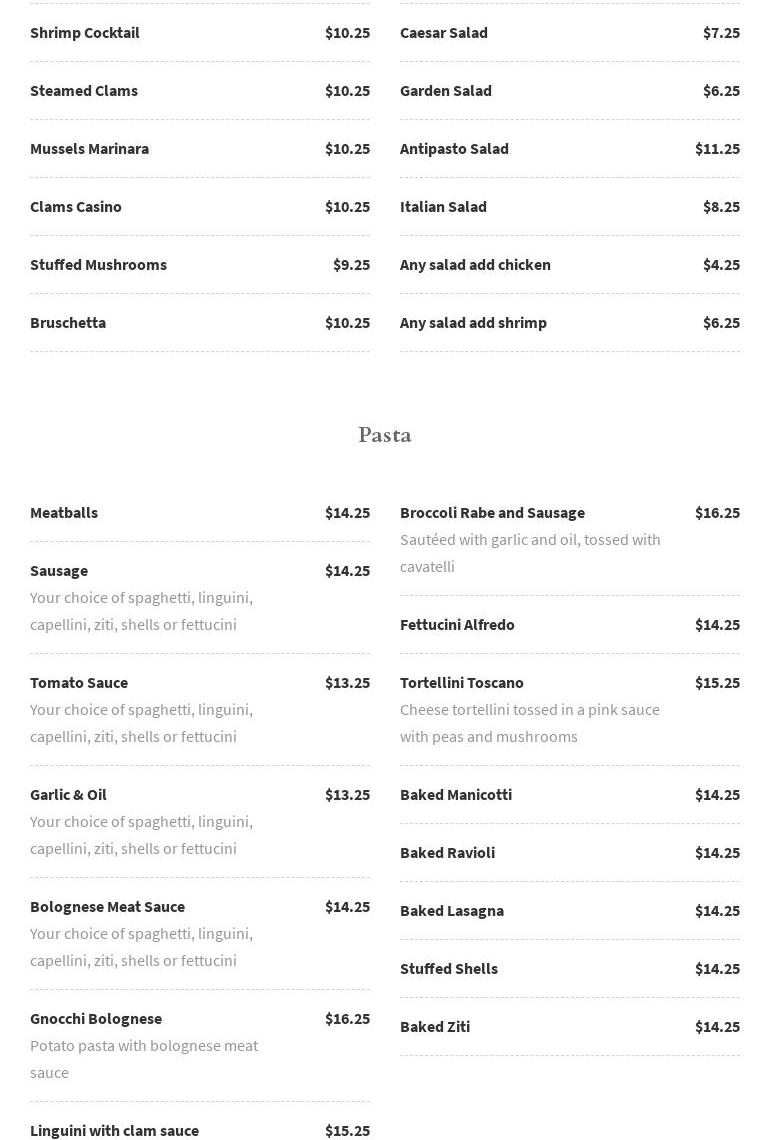
Task: Click the "Any salad add chicken" option
Action: tap(475, 265)
